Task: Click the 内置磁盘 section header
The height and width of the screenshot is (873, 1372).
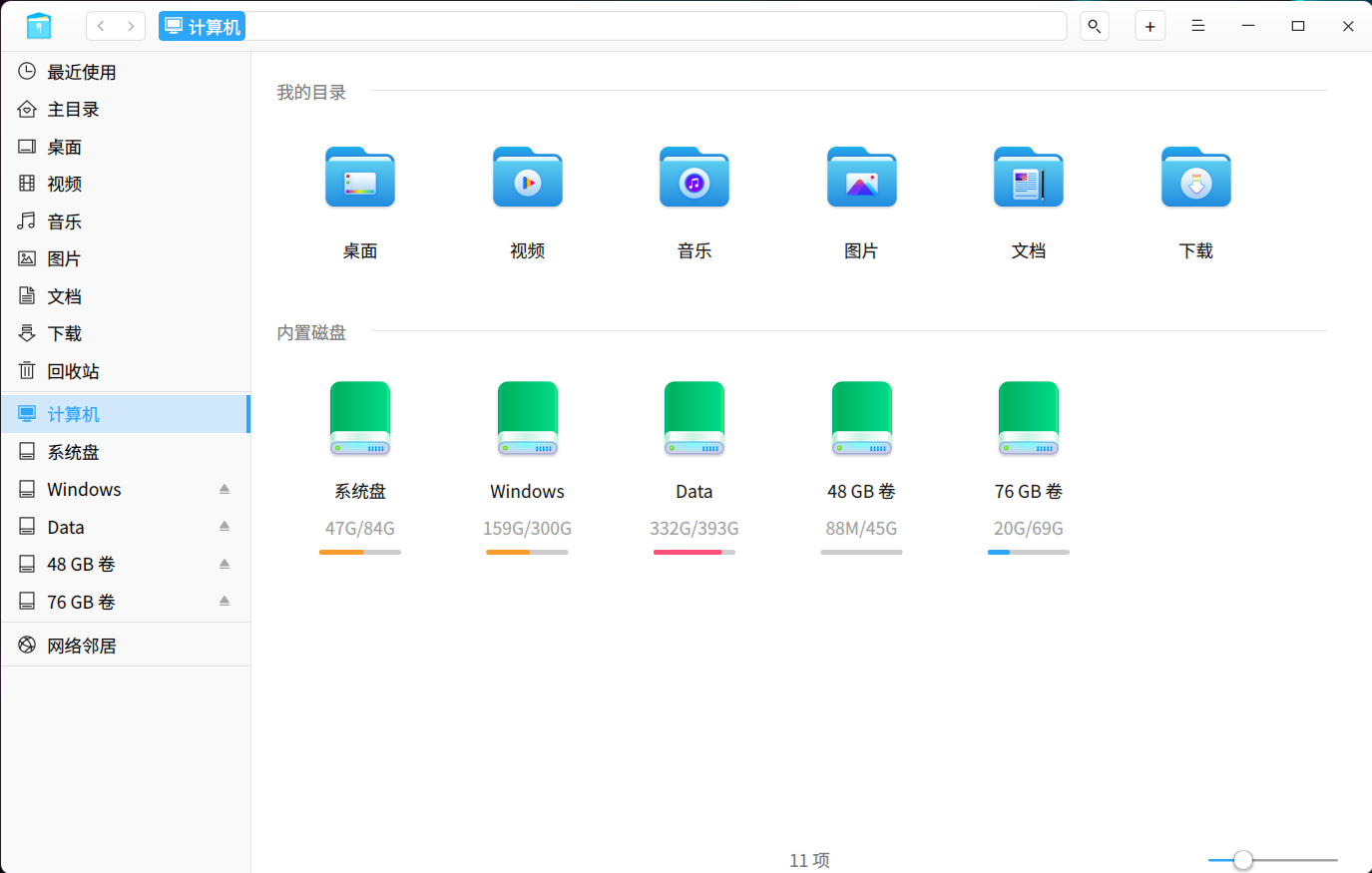Action: point(311,332)
